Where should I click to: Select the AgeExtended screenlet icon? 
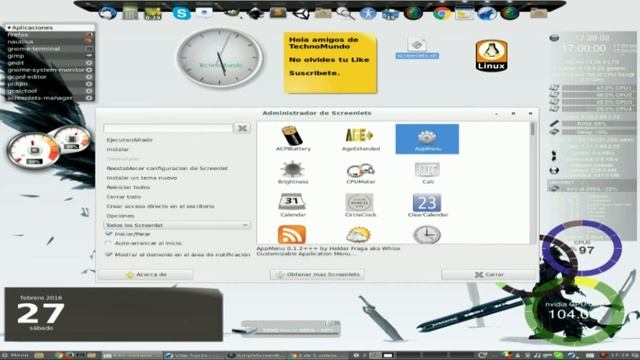tap(360, 139)
